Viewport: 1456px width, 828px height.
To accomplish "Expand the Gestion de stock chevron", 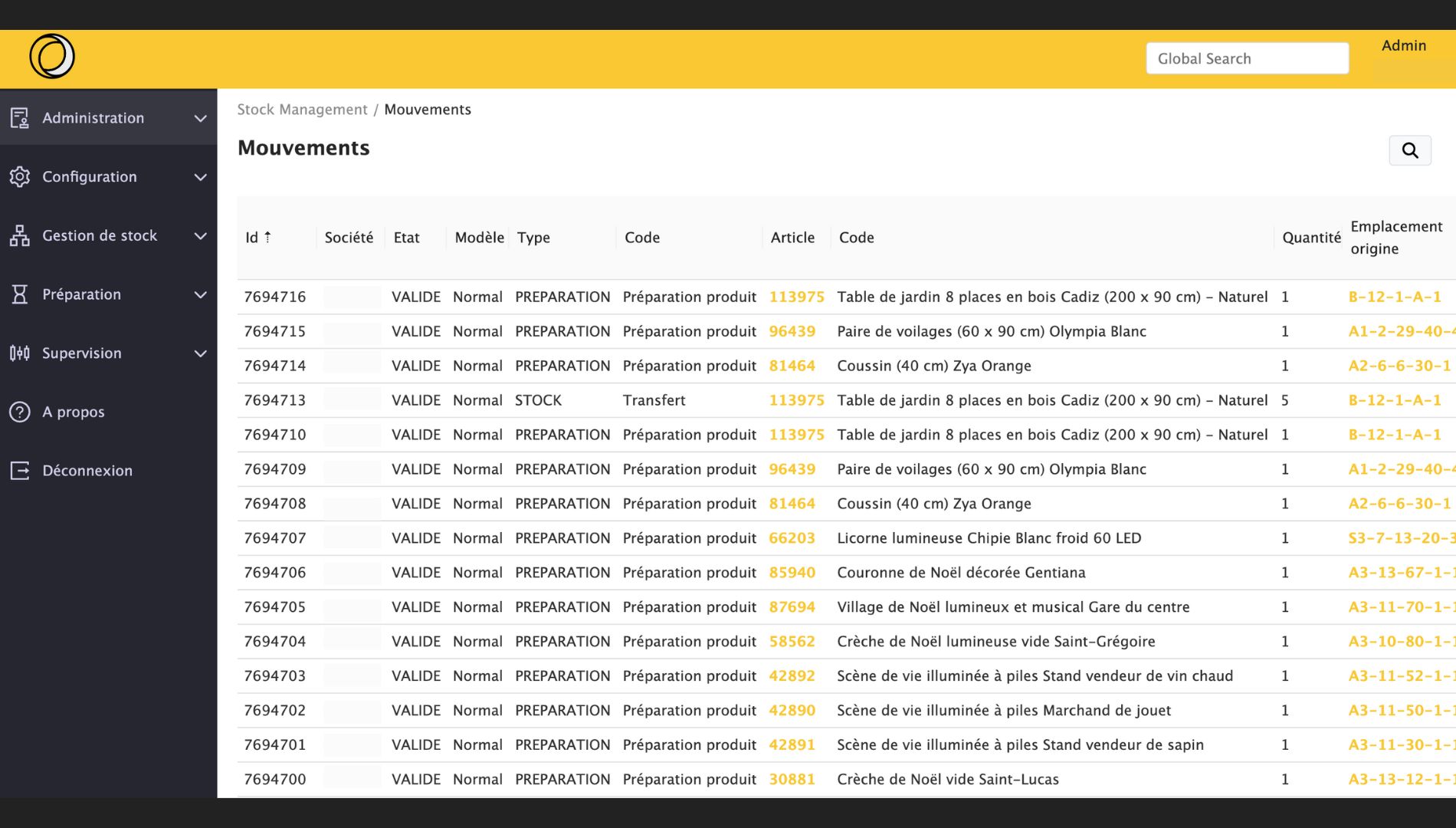I will (x=200, y=236).
